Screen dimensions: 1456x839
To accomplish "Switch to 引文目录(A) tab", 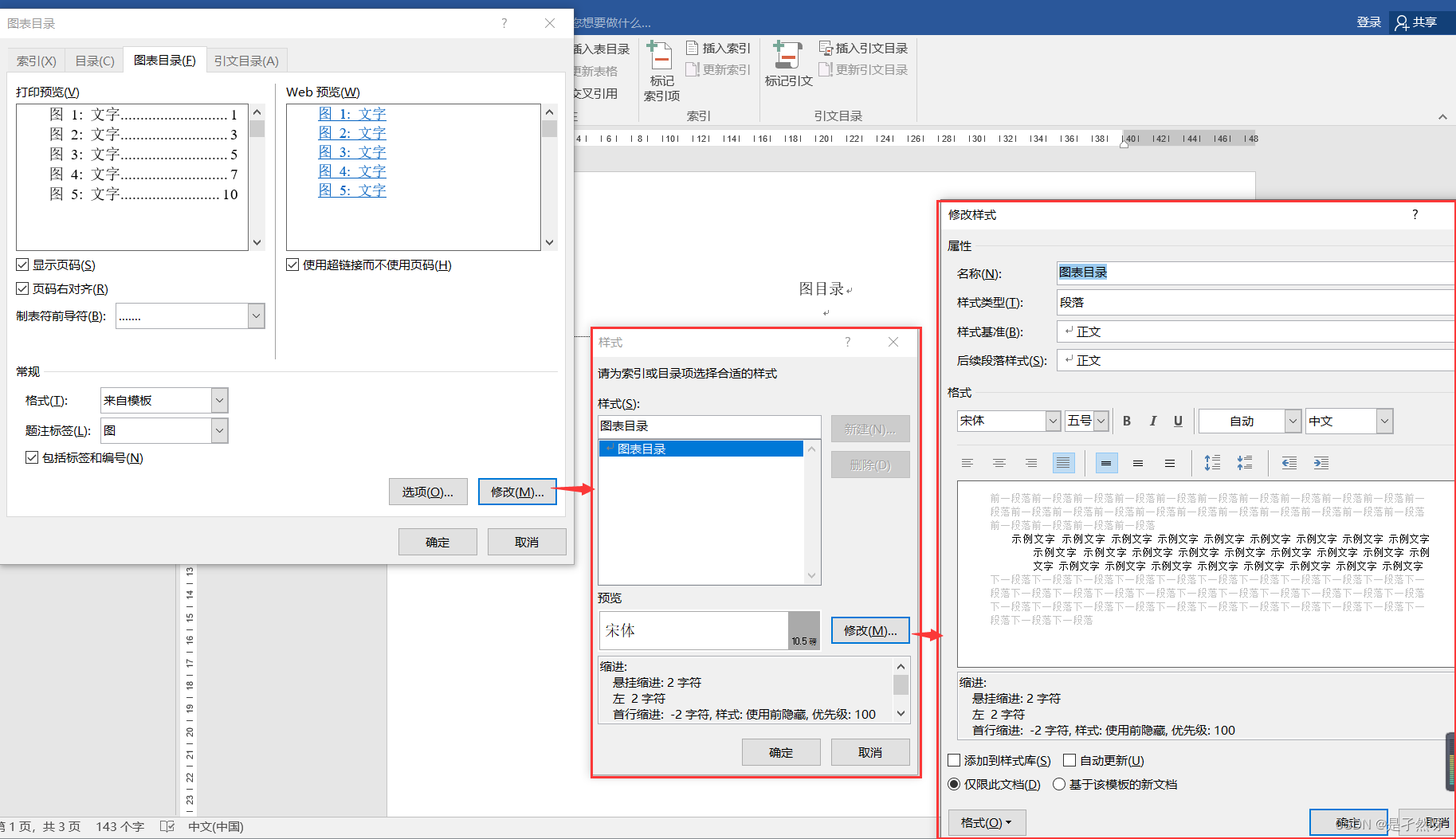I will coord(246,61).
